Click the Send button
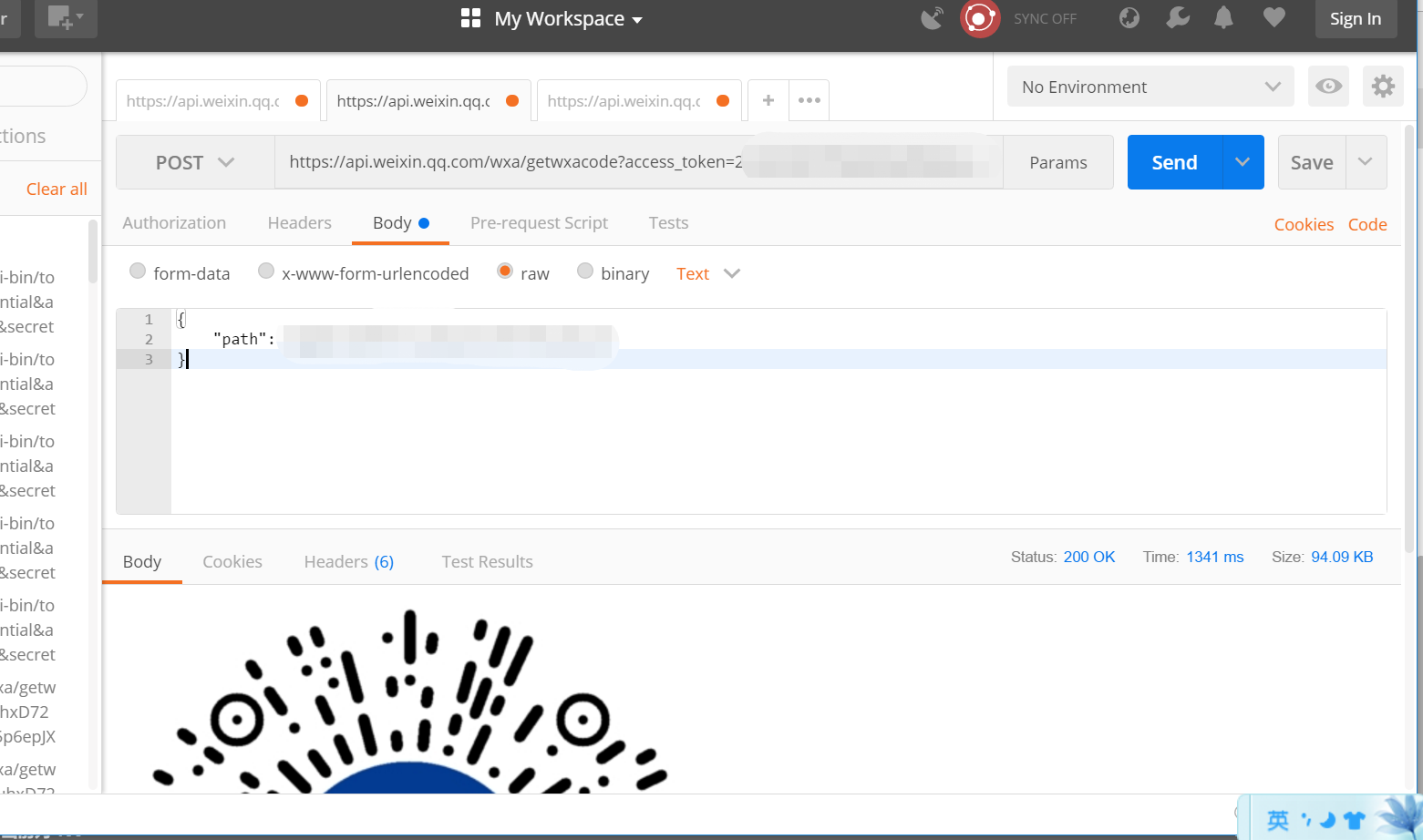 click(1174, 162)
